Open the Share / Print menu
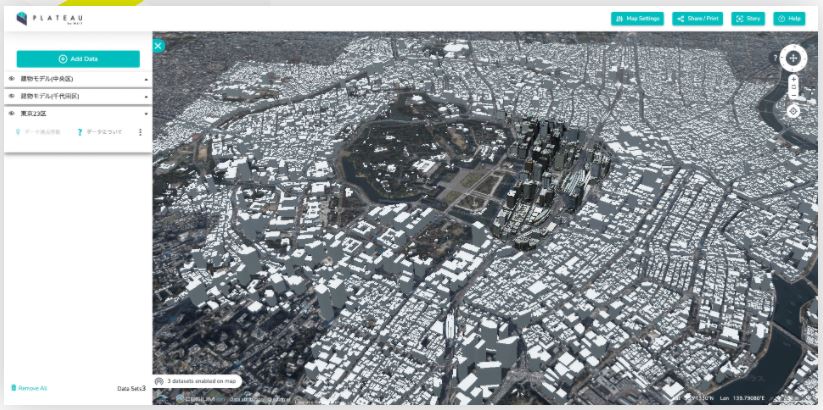This screenshot has width=823, height=410. (x=697, y=18)
